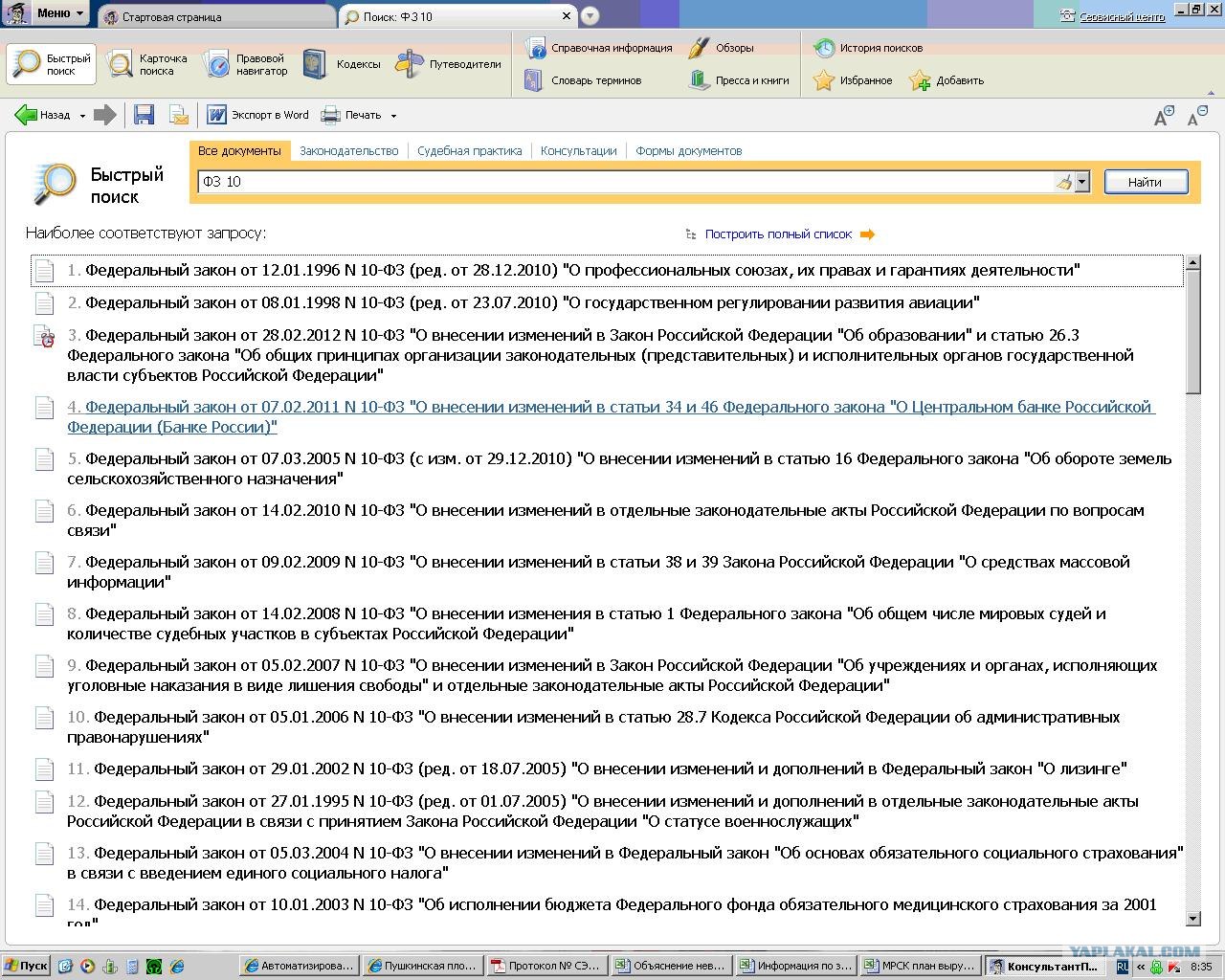Image resolution: width=1225 pixels, height=980 pixels.
Task: Expand Назад history dropdown arrow
Action: [82, 116]
